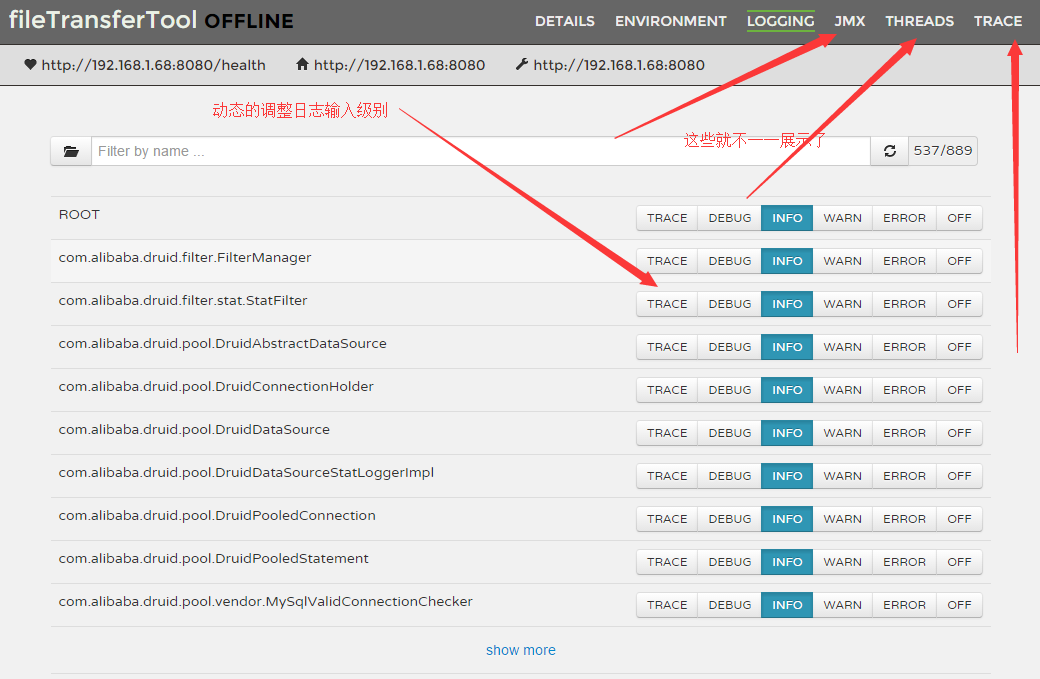Click the wrench management icon
The width and height of the screenshot is (1040, 679).
[522, 64]
